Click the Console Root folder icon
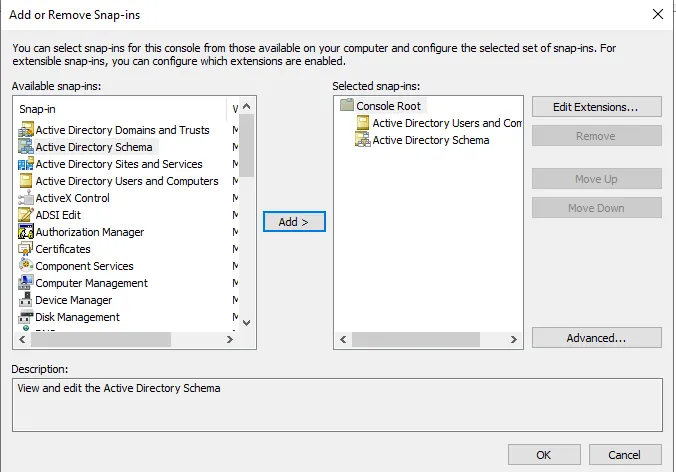676x472 pixels. coord(347,105)
